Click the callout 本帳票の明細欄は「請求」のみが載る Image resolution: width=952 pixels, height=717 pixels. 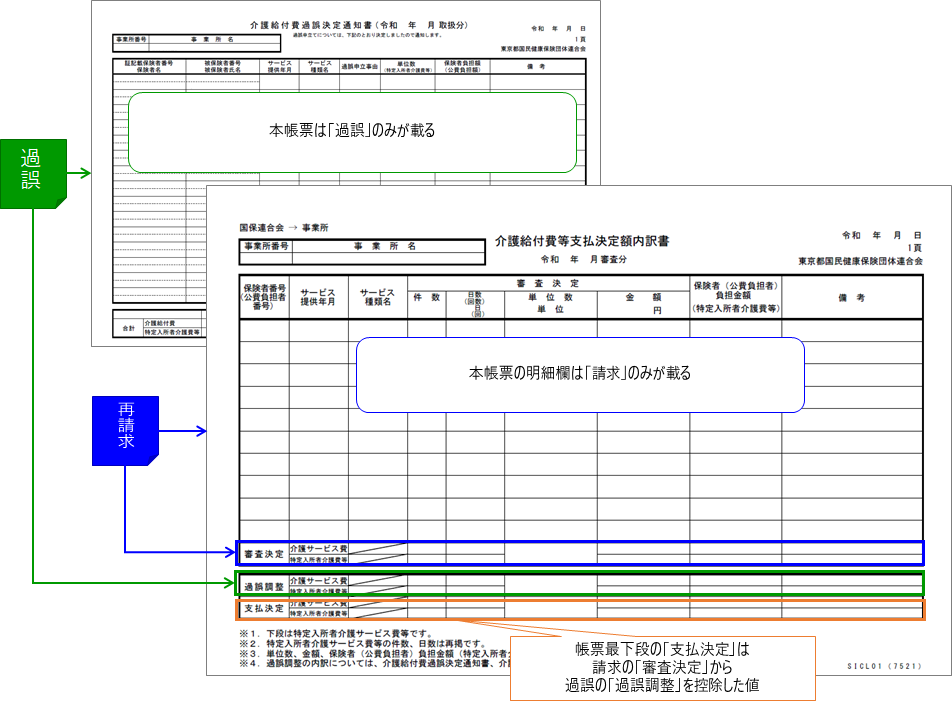click(580, 375)
